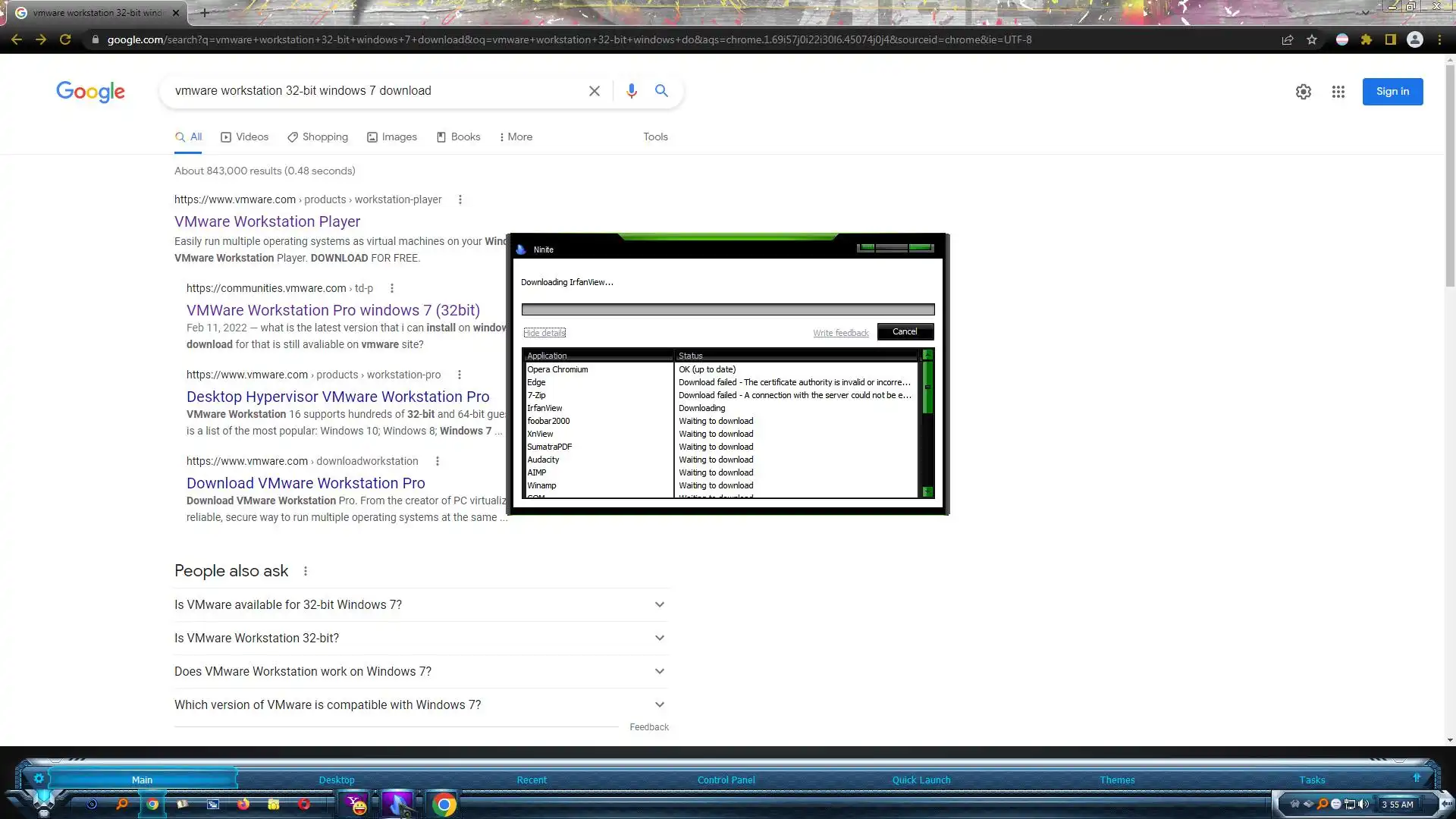Image resolution: width=1456 pixels, height=819 pixels.
Task: Expand "Is VMware Workstation 32-bit?" question
Action: [421, 638]
